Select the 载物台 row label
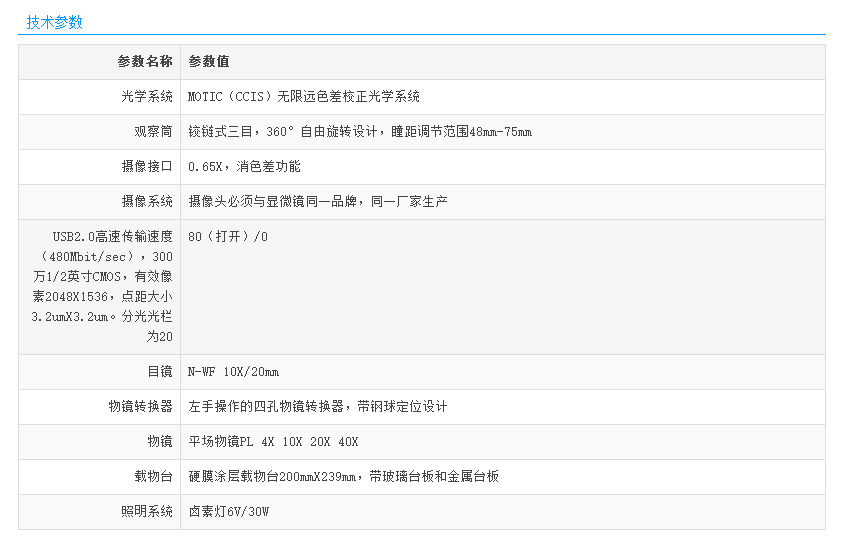Image resolution: width=842 pixels, height=536 pixels. tap(153, 477)
